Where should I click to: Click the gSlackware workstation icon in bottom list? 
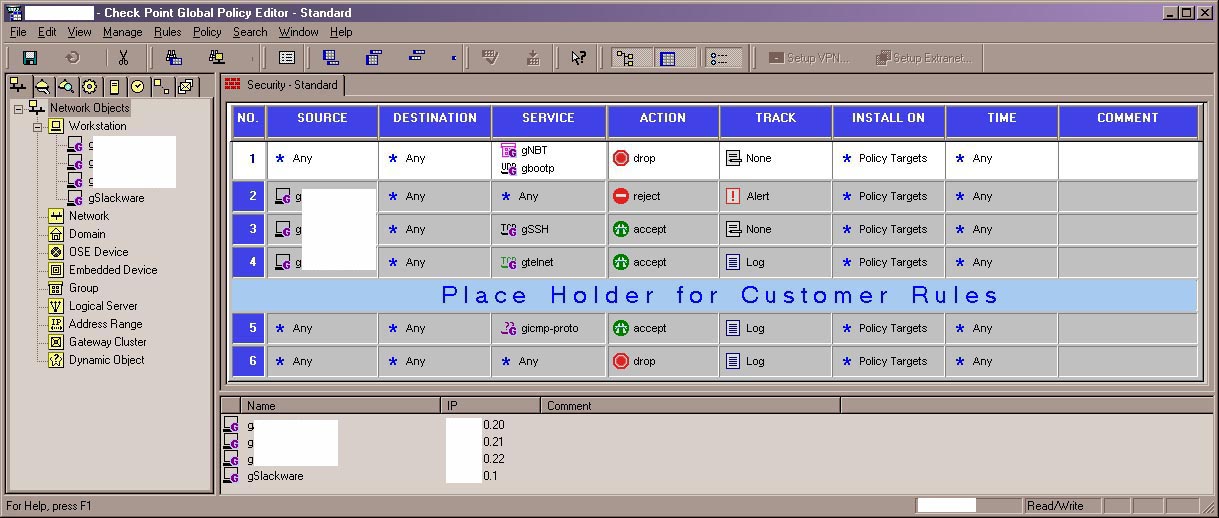click(231, 476)
